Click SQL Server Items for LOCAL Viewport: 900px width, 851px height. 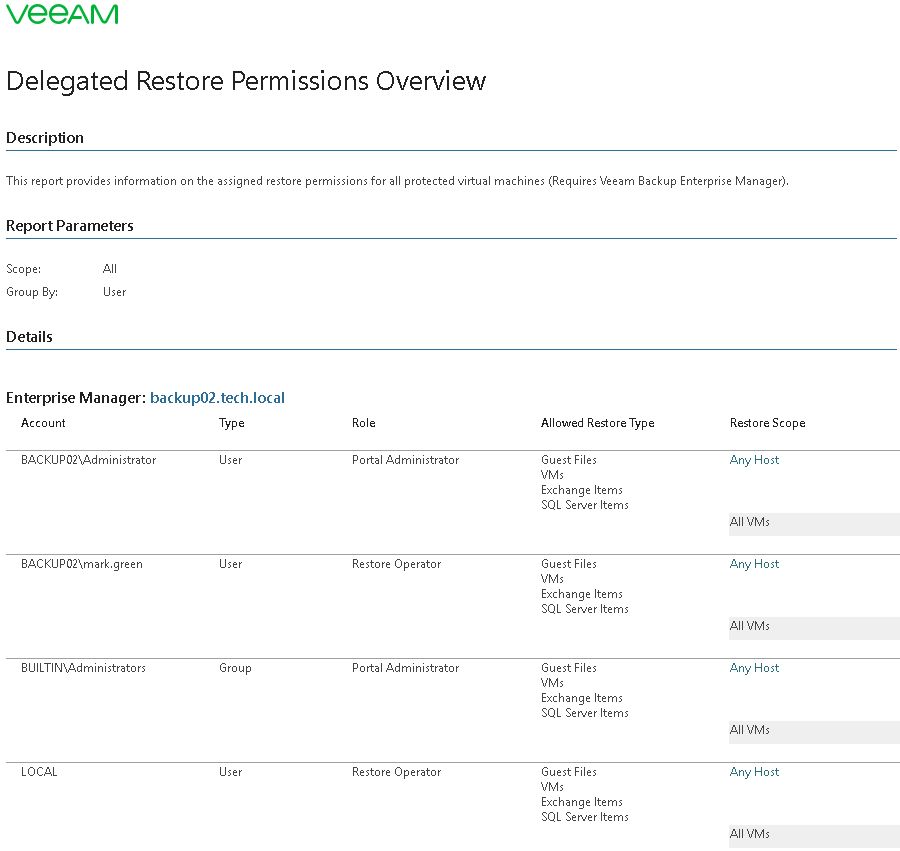point(585,817)
